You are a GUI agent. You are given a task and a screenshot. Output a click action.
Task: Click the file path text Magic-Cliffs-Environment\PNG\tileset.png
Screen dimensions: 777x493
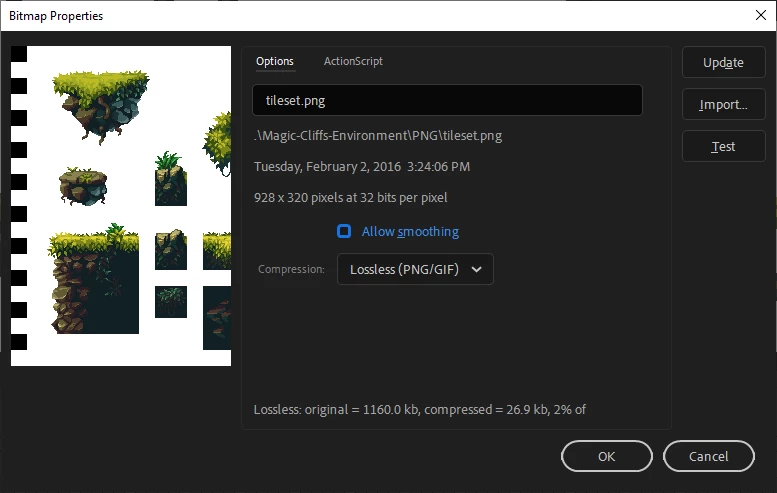coord(378,136)
